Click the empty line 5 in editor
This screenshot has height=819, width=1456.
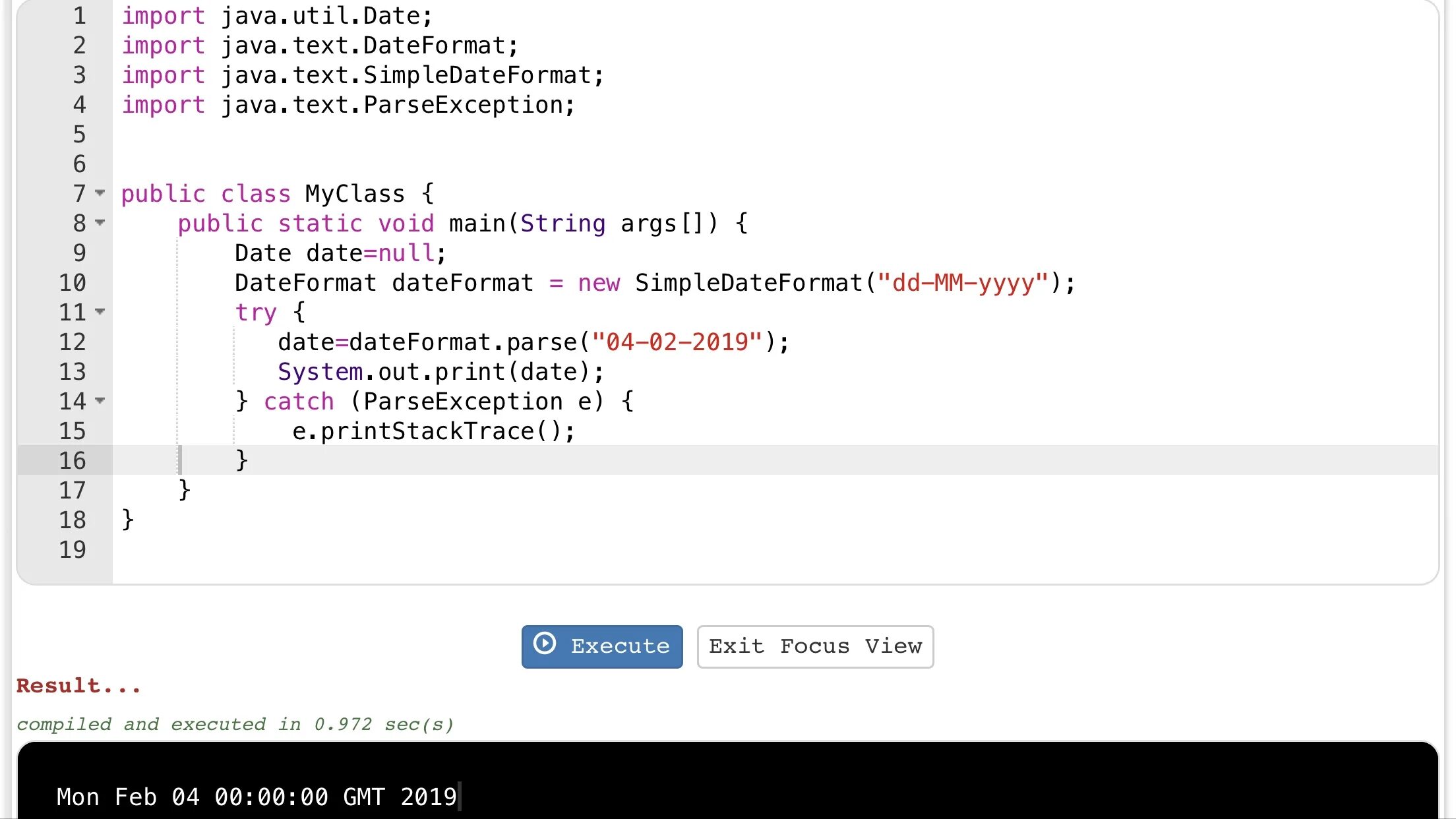pyautogui.click(x=775, y=135)
